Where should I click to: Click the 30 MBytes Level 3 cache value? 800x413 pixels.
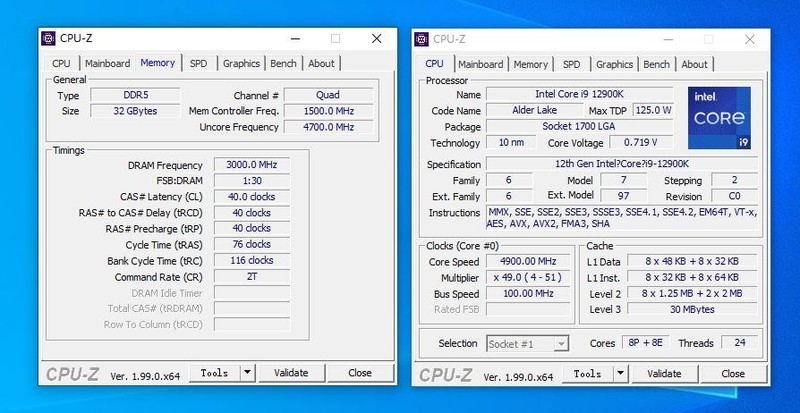click(692, 309)
